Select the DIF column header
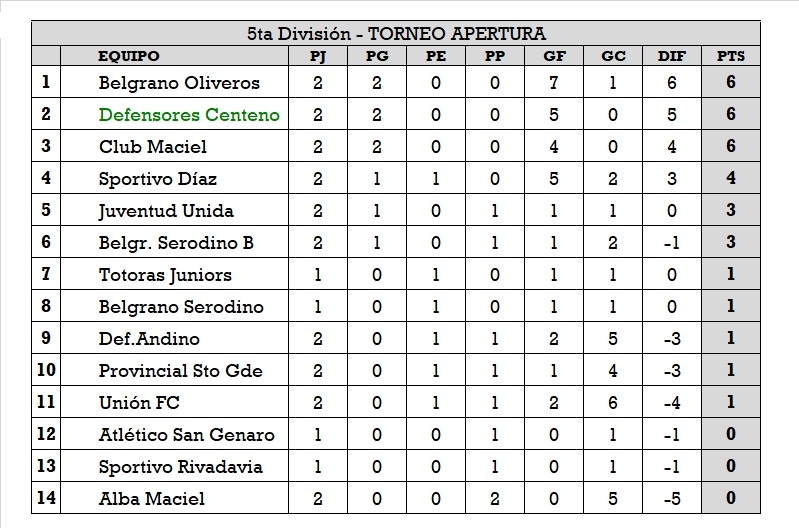 tap(671, 56)
